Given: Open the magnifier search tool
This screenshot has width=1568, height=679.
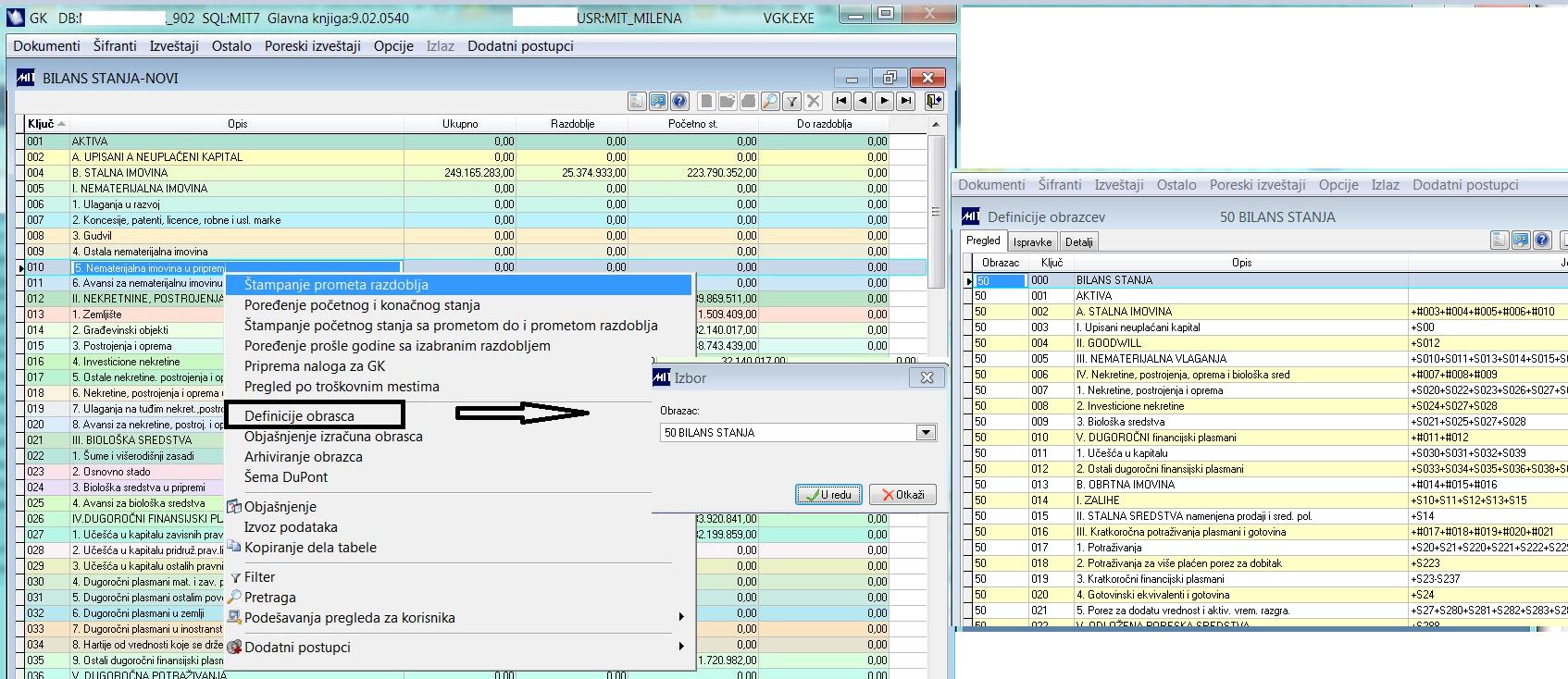Looking at the screenshot, I should pyautogui.click(x=770, y=101).
